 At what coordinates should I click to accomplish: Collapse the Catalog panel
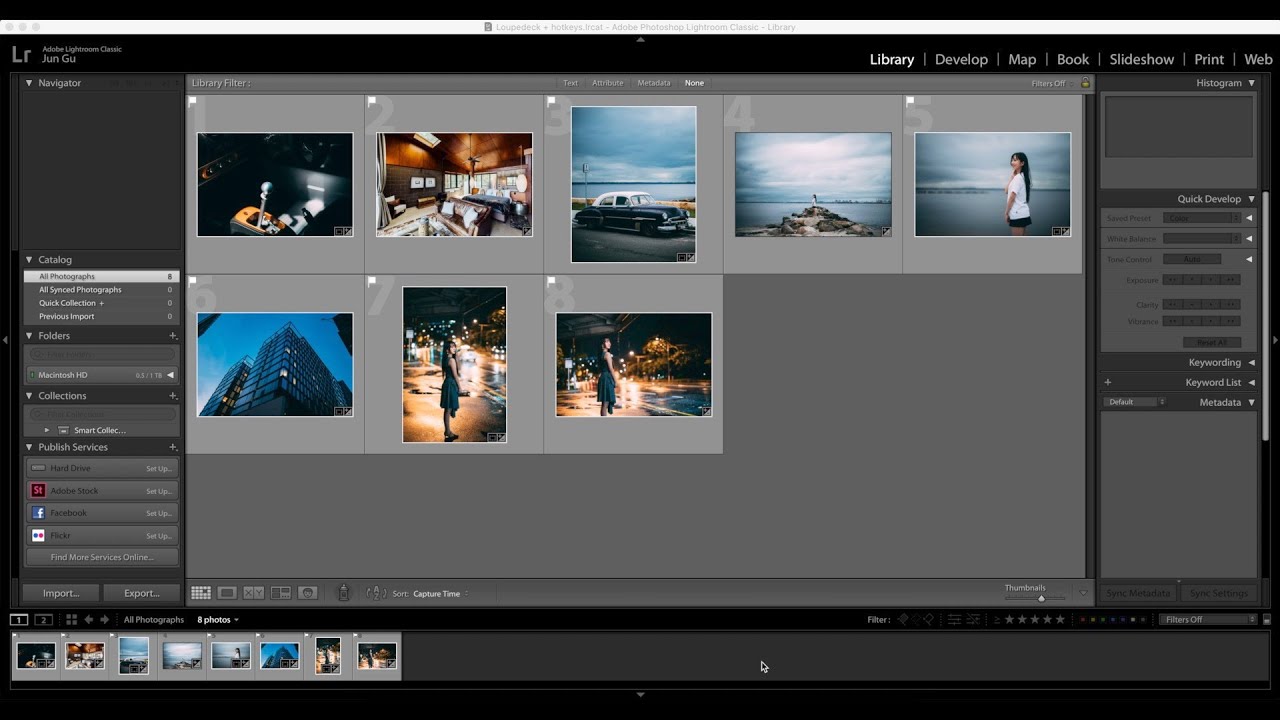pyautogui.click(x=29, y=260)
